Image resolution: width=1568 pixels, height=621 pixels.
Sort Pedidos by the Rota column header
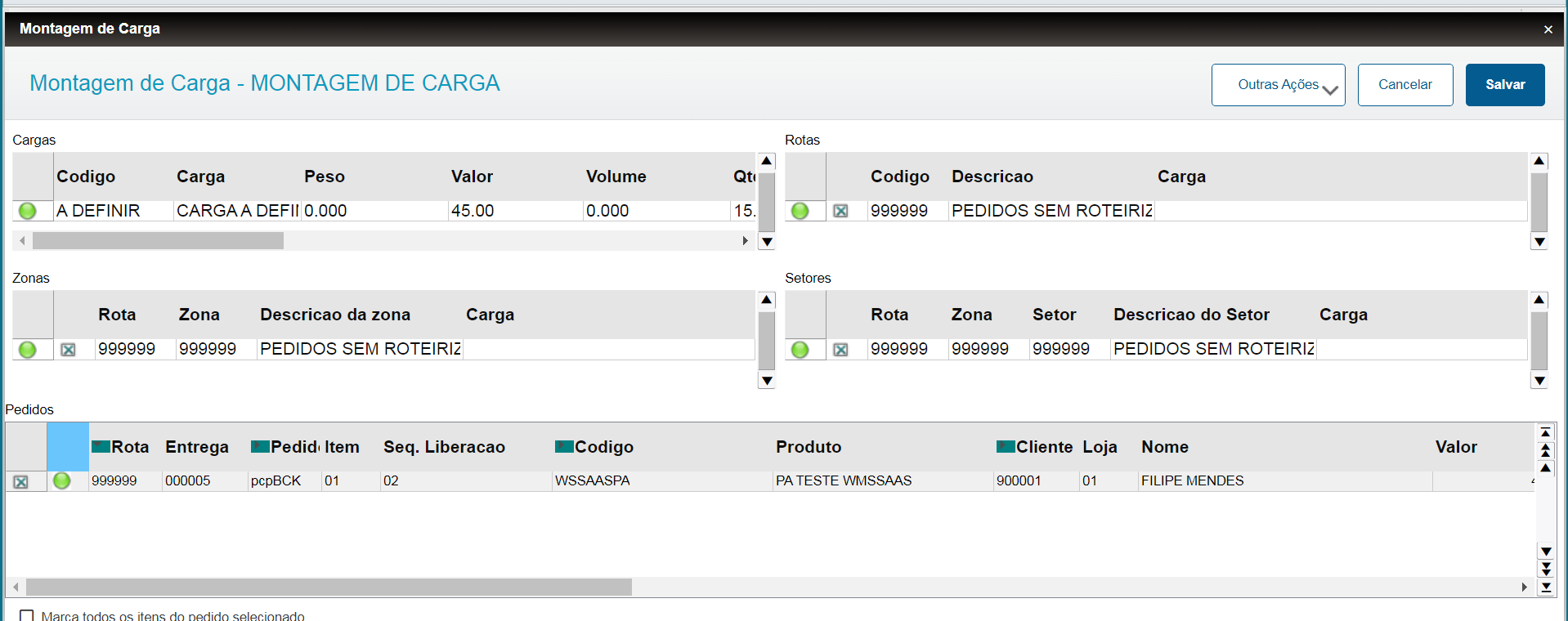[120, 447]
